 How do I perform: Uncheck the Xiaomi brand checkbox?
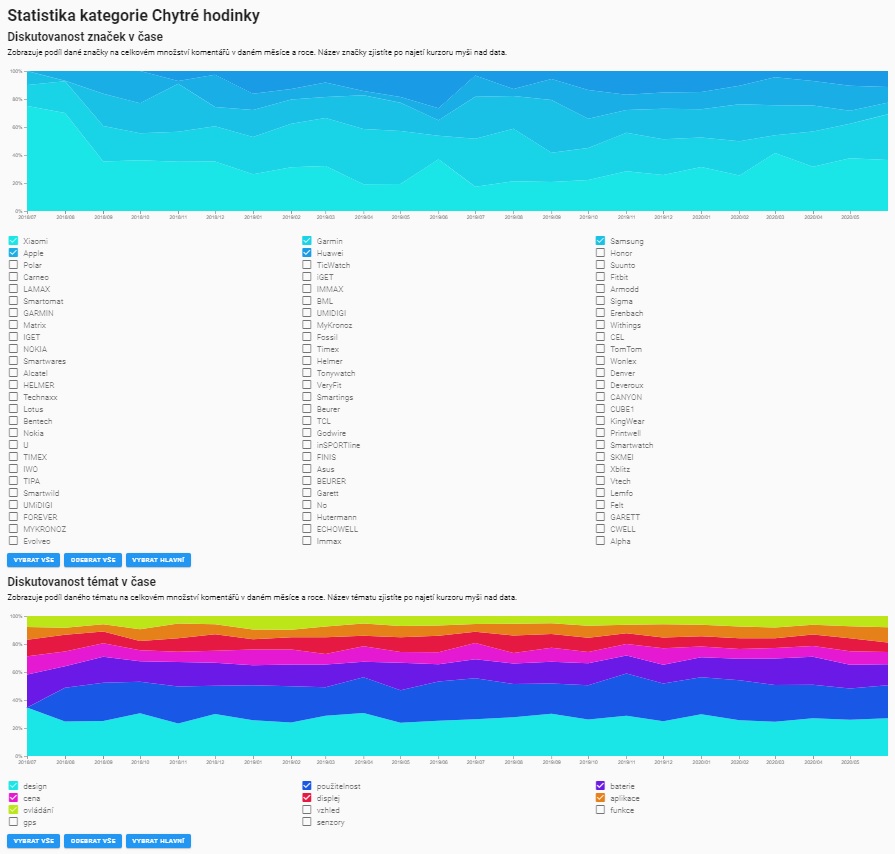tap(14, 241)
